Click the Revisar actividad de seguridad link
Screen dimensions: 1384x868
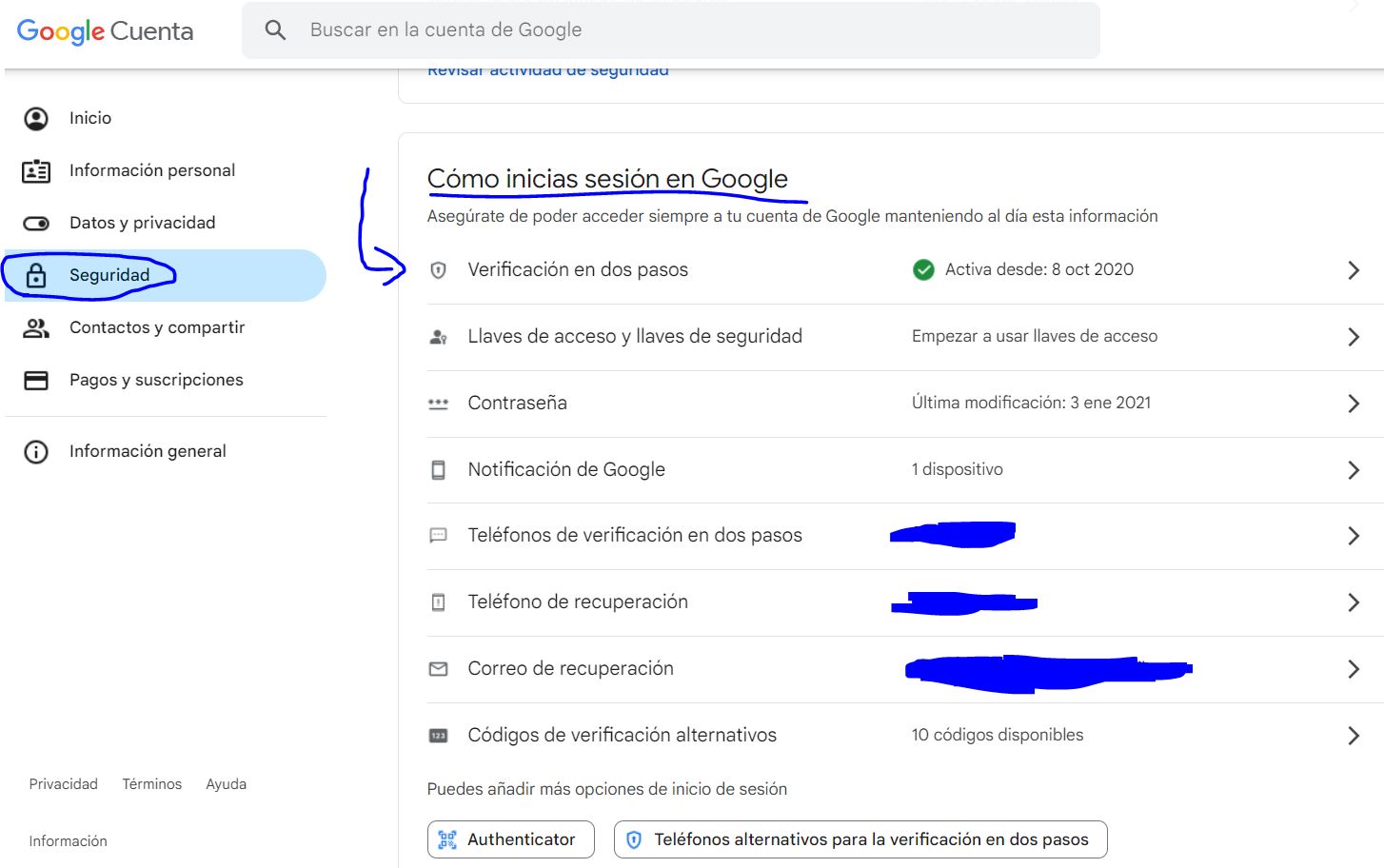548,71
